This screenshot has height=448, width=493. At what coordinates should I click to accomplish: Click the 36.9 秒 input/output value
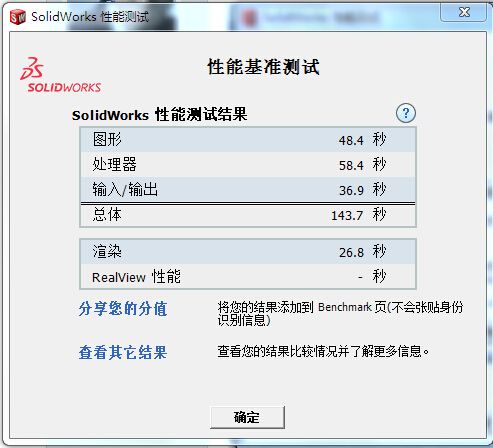click(362, 190)
